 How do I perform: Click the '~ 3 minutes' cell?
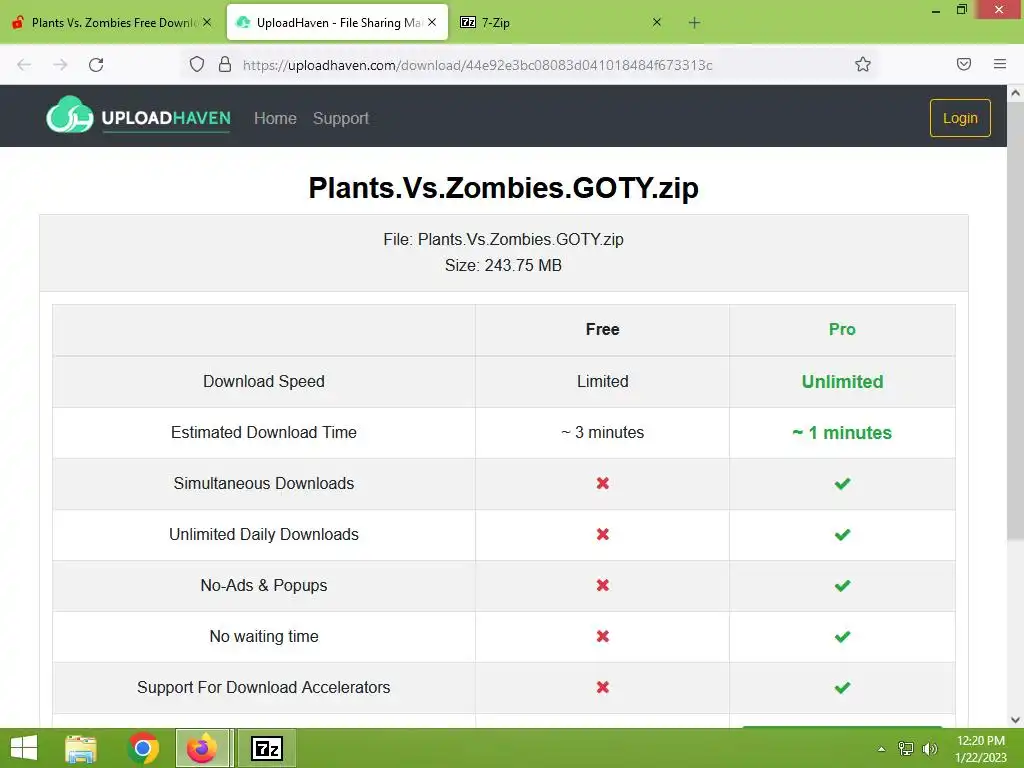(x=602, y=432)
